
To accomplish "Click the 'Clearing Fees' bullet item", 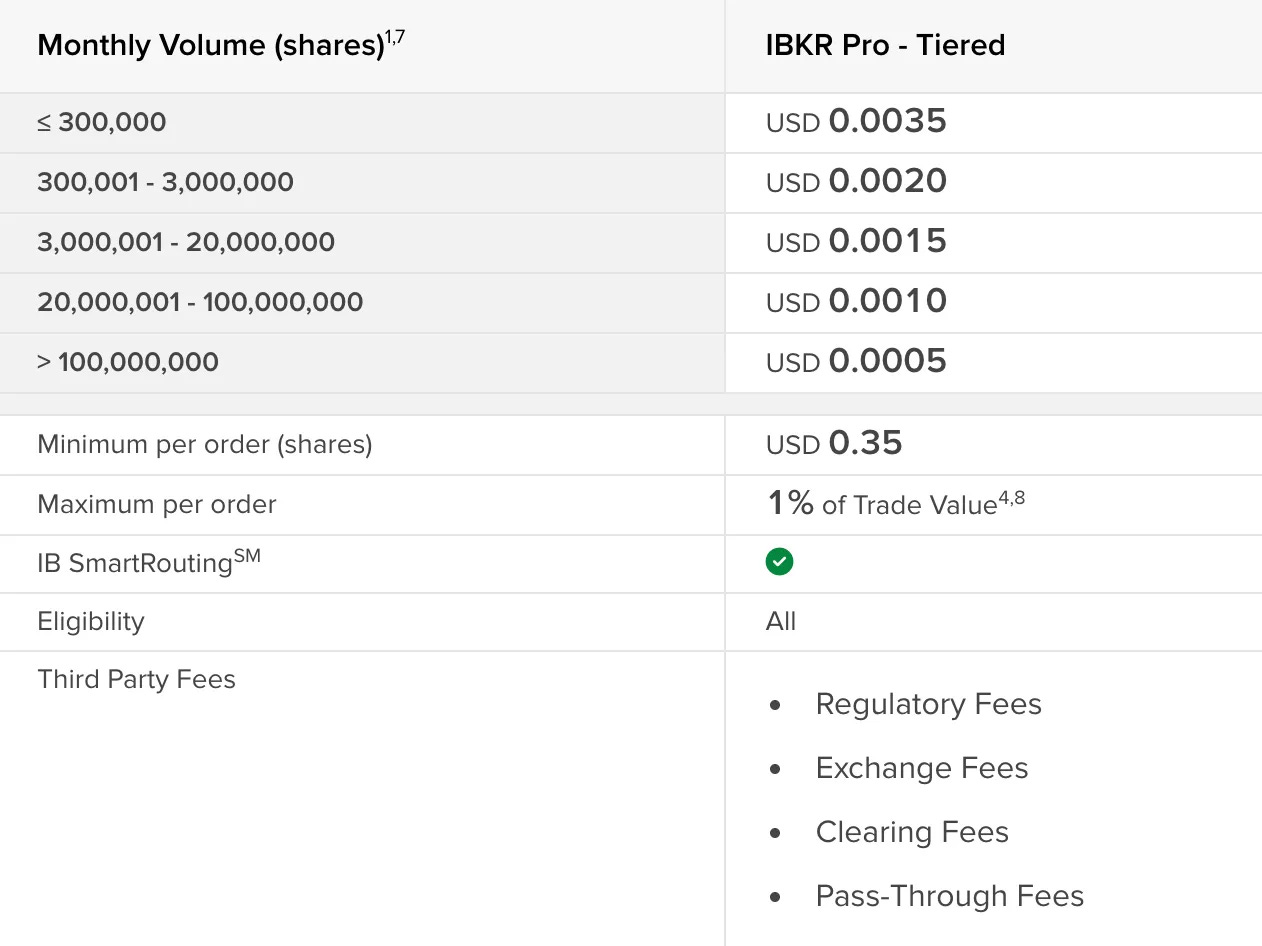I will click(912, 832).
